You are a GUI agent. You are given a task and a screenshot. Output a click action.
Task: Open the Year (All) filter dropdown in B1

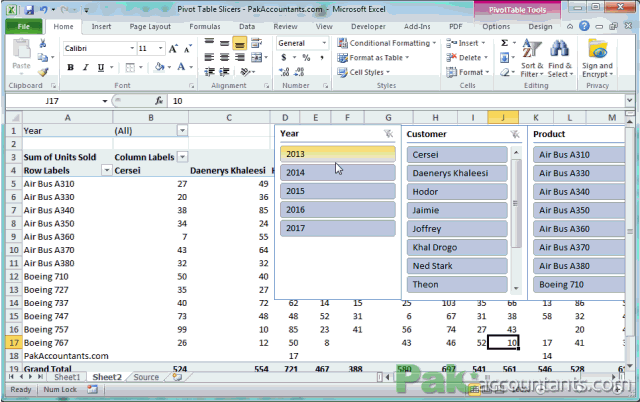182,131
